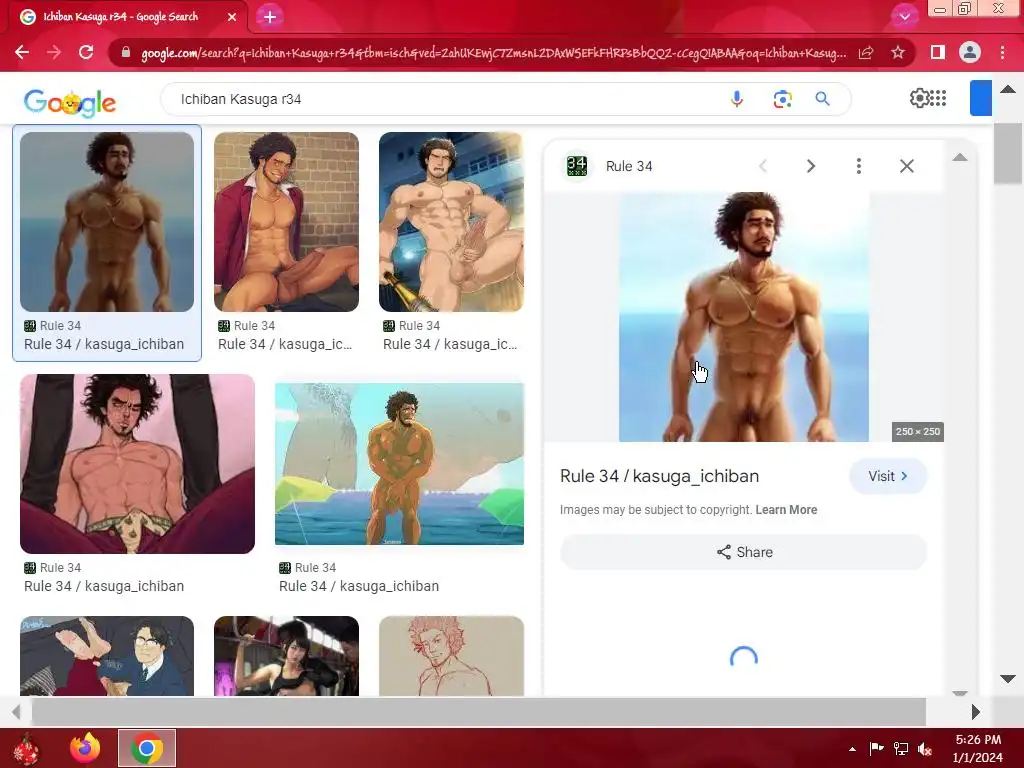Open the Chrome profile avatar menu

pos(970,52)
